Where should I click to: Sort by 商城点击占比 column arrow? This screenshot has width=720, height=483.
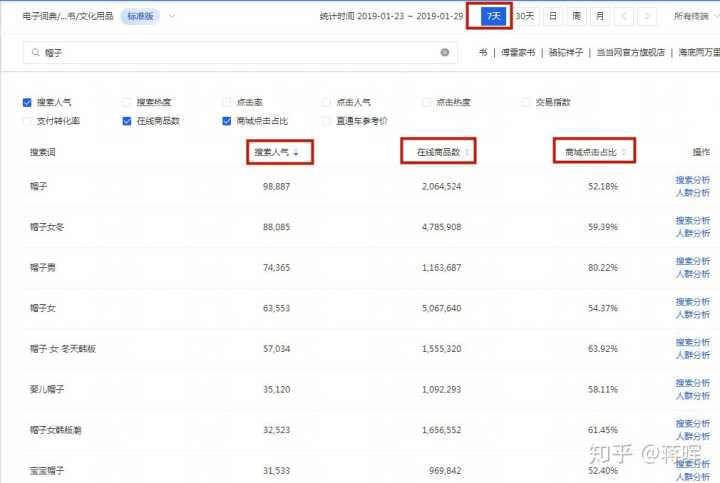[x=625, y=152]
